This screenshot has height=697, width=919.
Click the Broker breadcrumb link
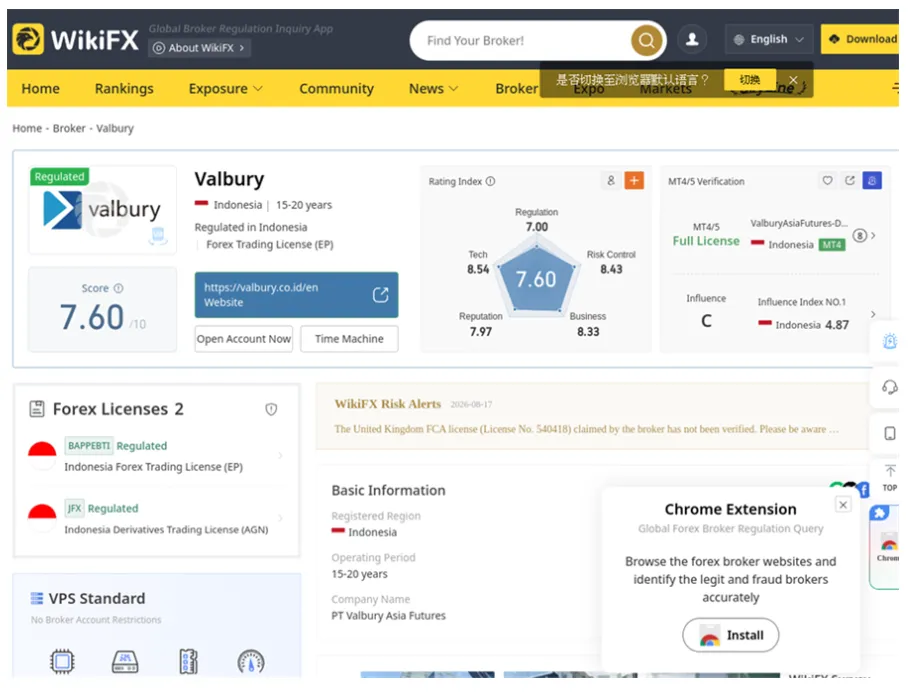point(69,128)
